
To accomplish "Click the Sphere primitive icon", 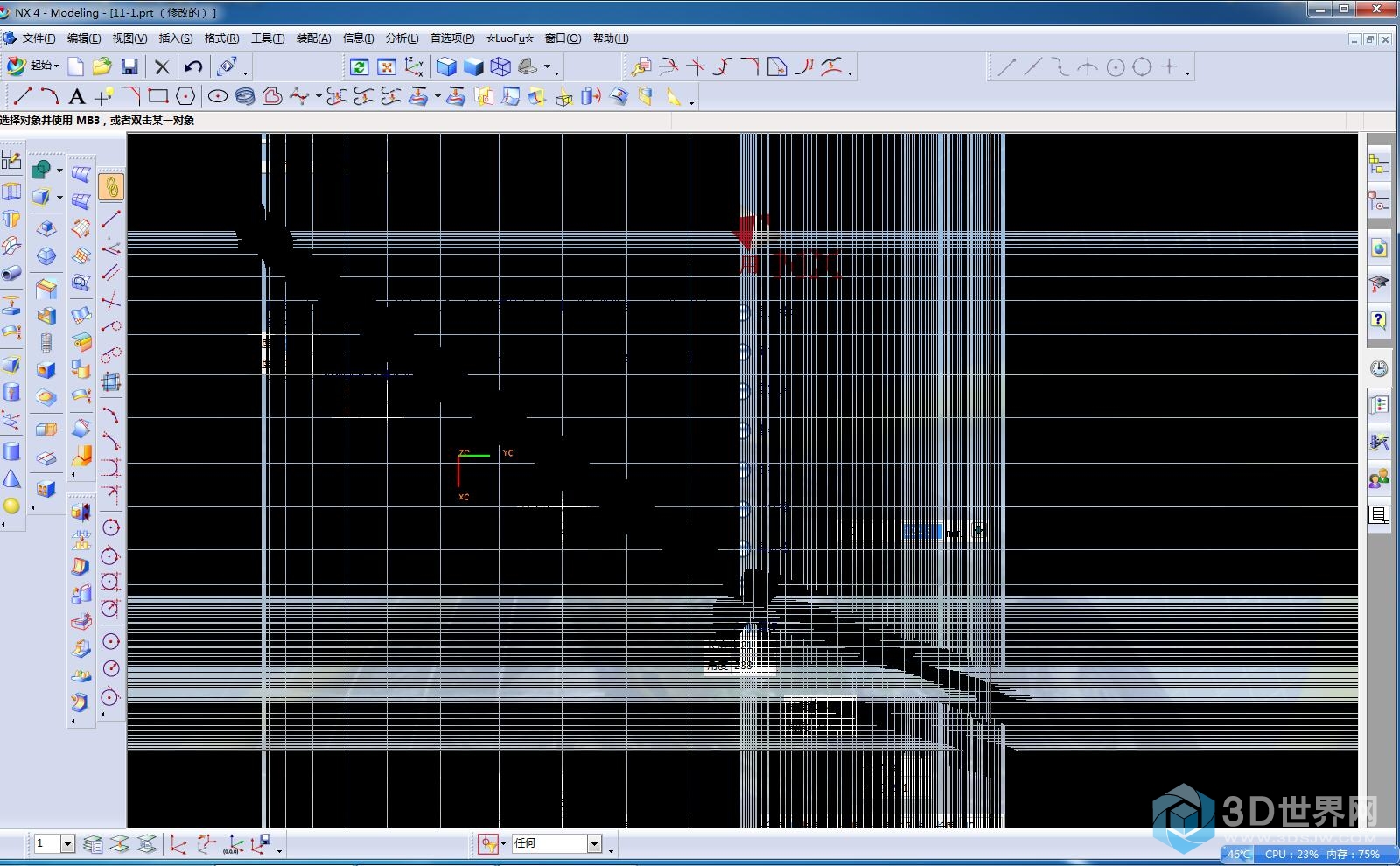I will click(11, 506).
